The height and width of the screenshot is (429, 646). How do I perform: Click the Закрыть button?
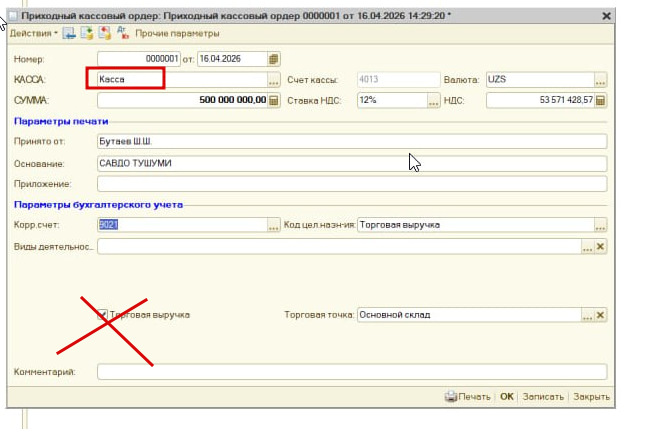click(x=591, y=396)
